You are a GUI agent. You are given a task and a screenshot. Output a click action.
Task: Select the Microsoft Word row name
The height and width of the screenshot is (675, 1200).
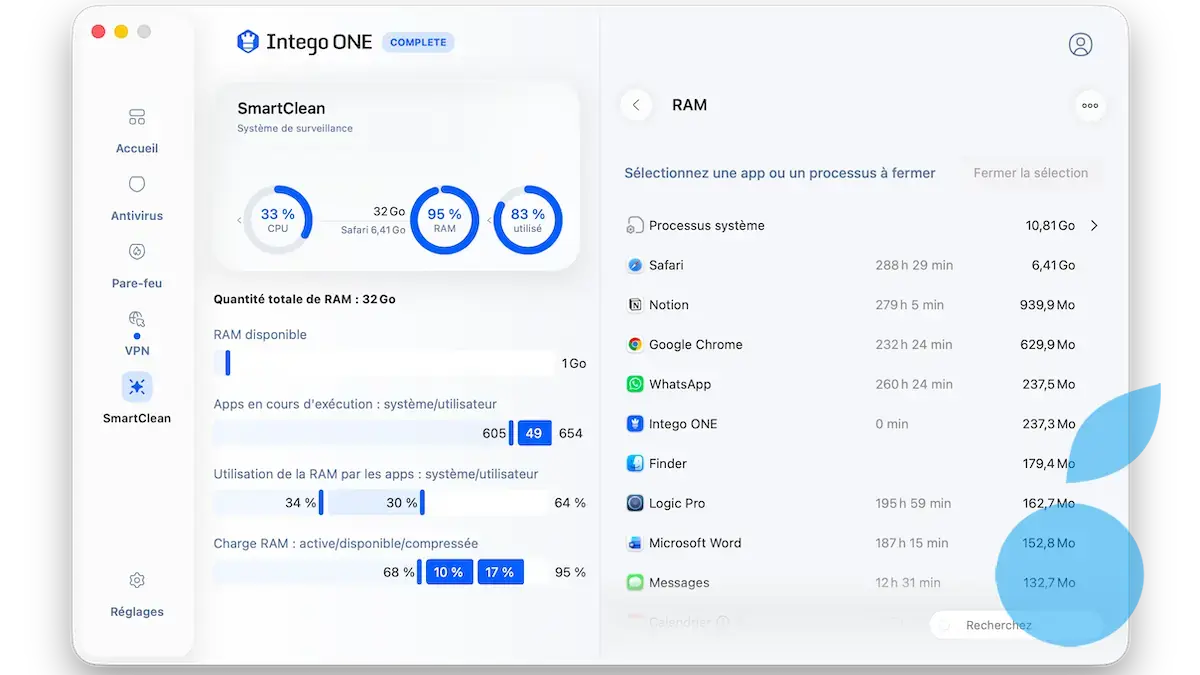[x=695, y=543]
